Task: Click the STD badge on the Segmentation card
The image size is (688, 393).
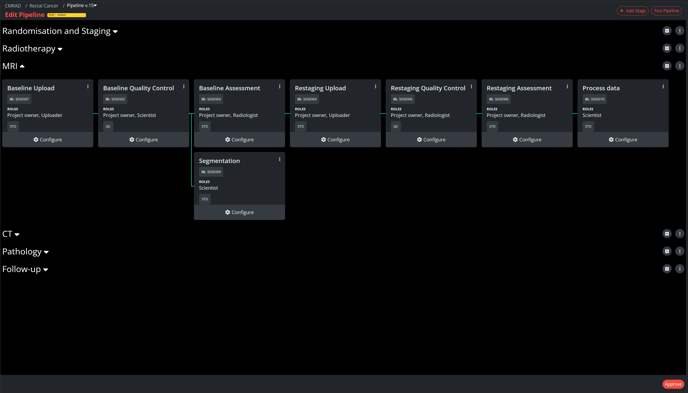Action: (204, 199)
